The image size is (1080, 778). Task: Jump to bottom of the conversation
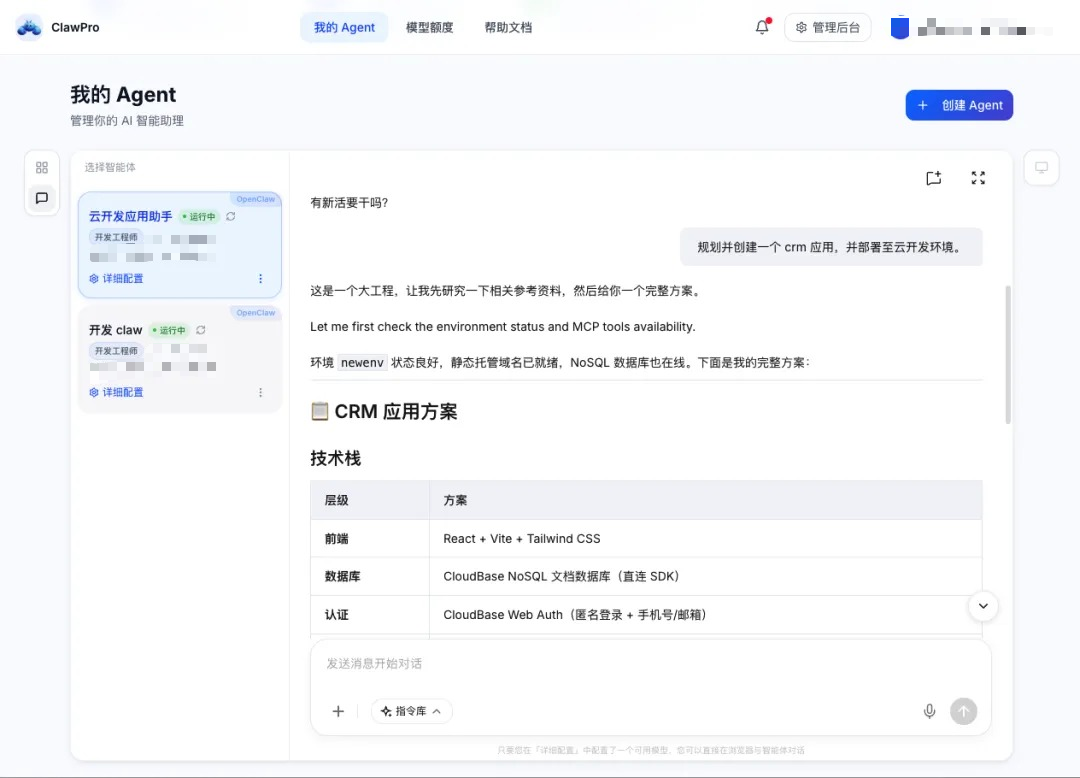983,606
